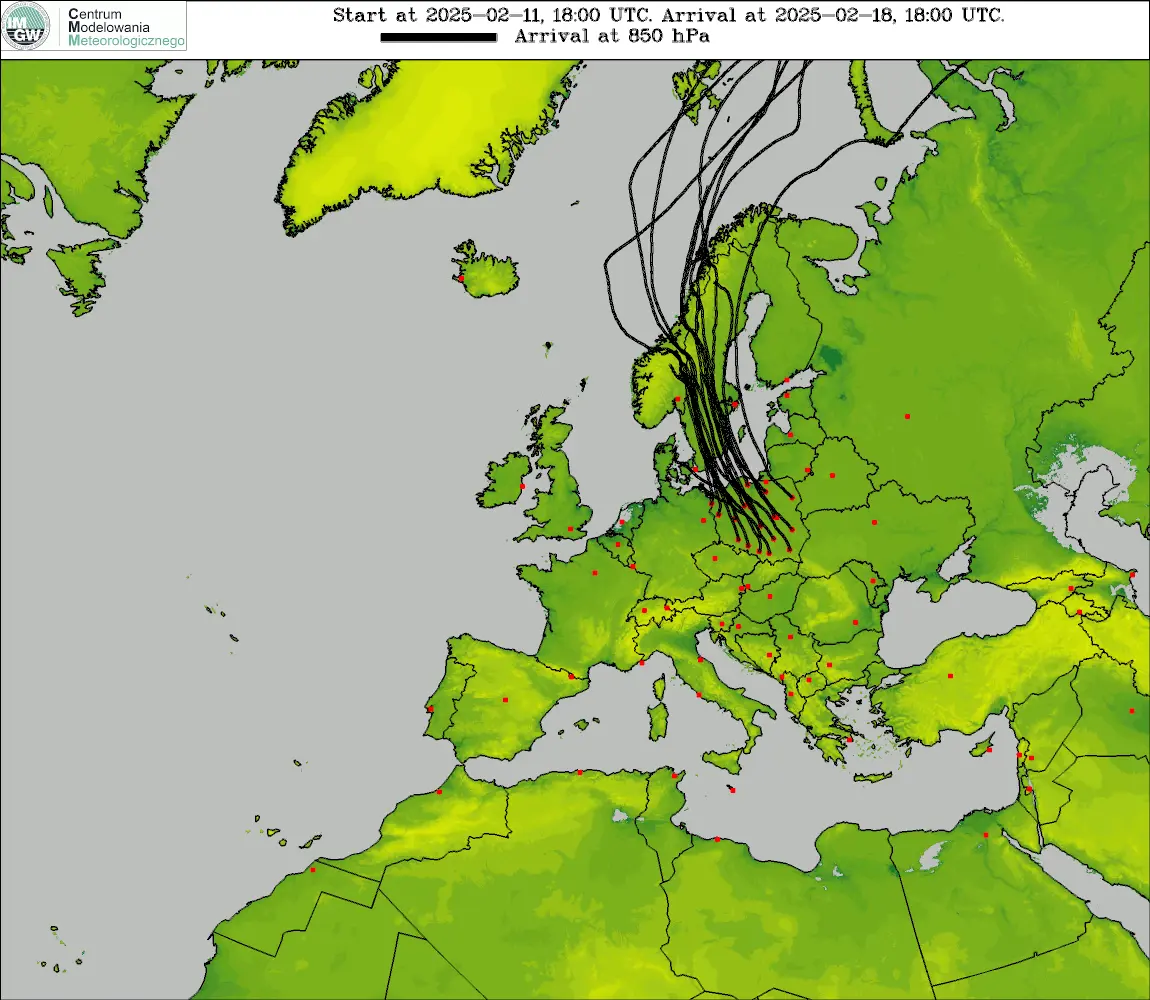Image resolution: width=1150 pixels, height=1000 pixels.
Task: Click the Centrum Modelowania Meteorologicznego label
Action: pyautogui.click(x=126, y=27)
